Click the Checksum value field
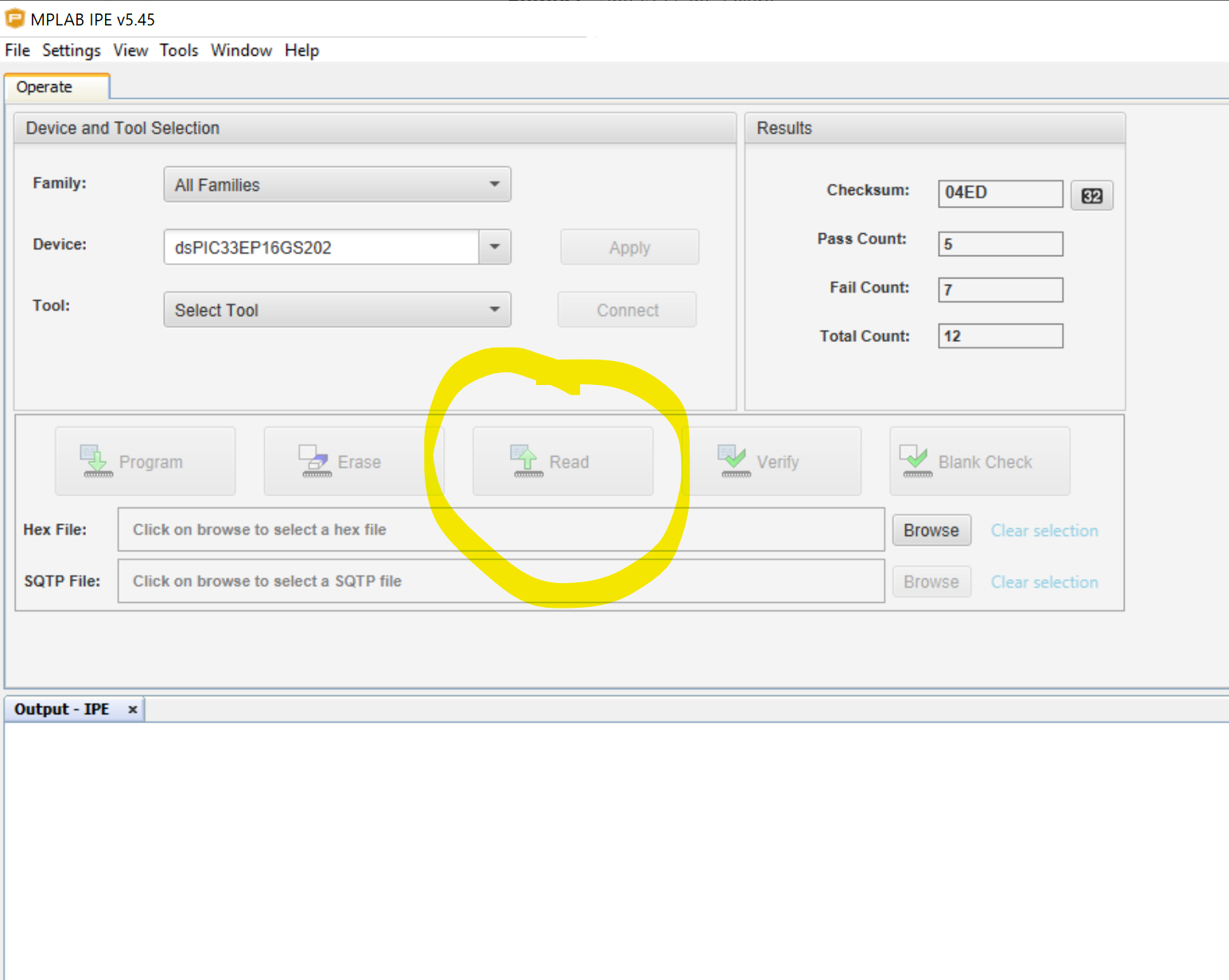This screenshot has height=980, width=1229. coord(1001,193)
